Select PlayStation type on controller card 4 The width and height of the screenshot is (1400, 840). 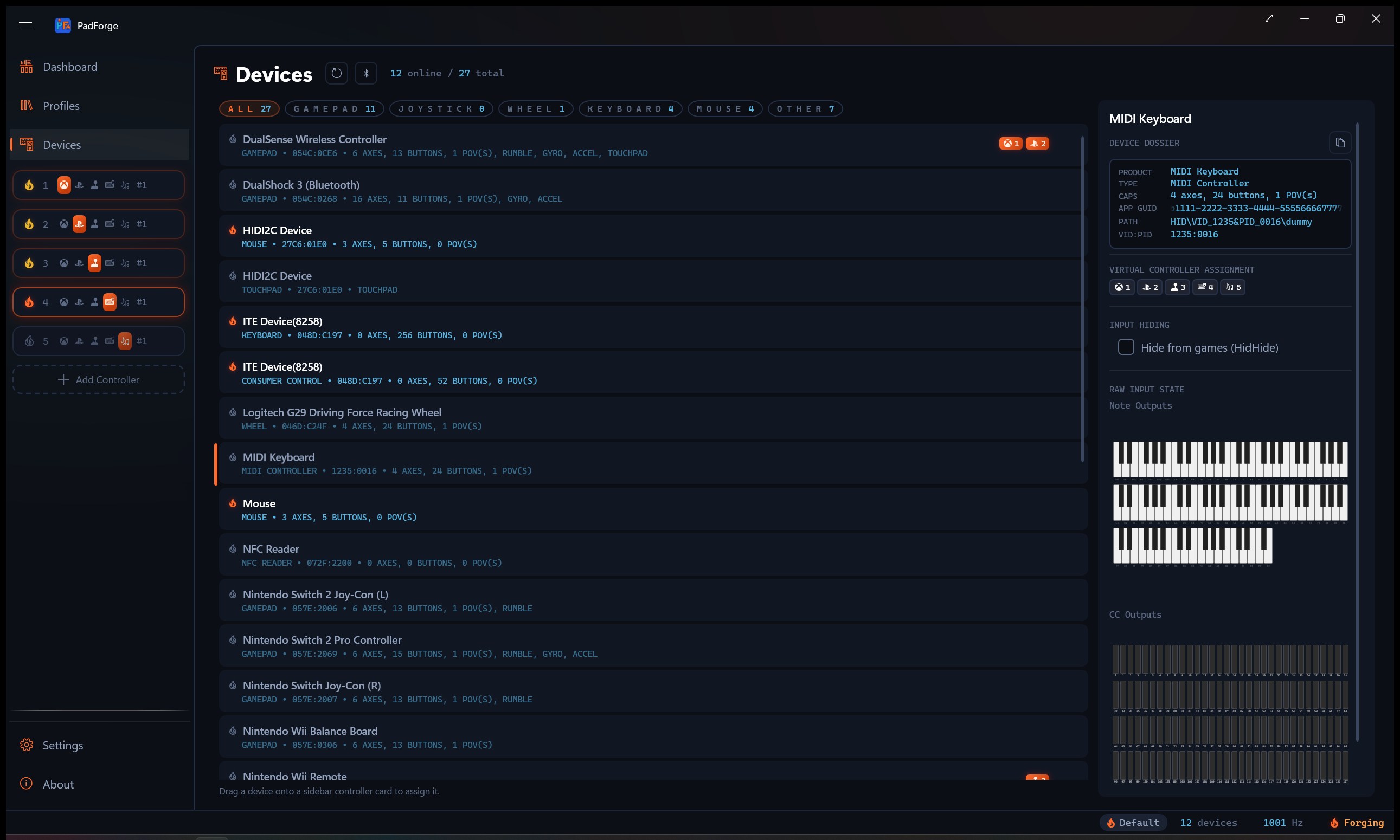pos(79,302)
